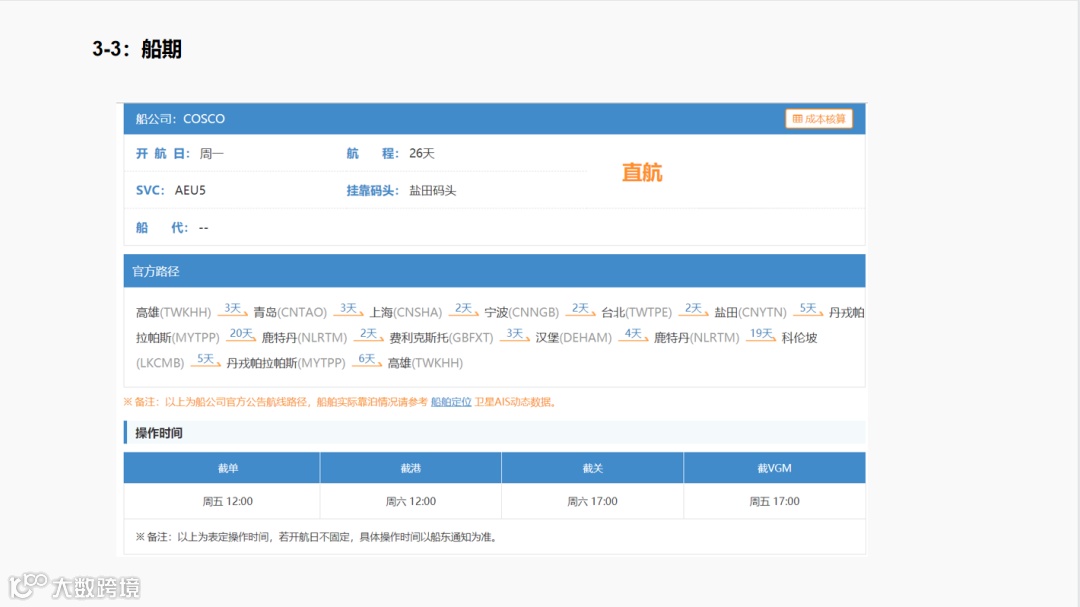Click the orange 直航 label
1080x607 pixels.
(x=642, y=172)
